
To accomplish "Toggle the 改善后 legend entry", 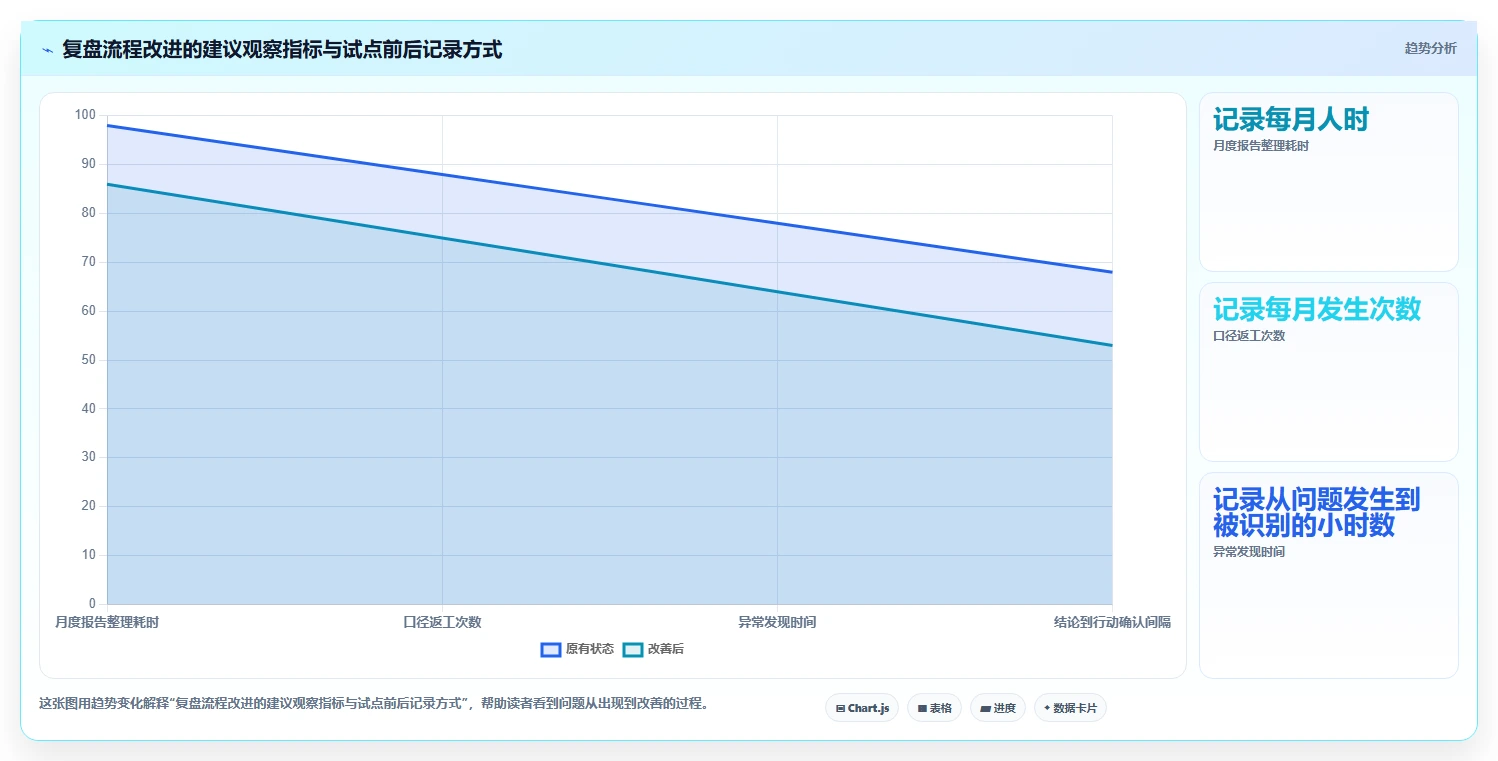I will (653, 649).
